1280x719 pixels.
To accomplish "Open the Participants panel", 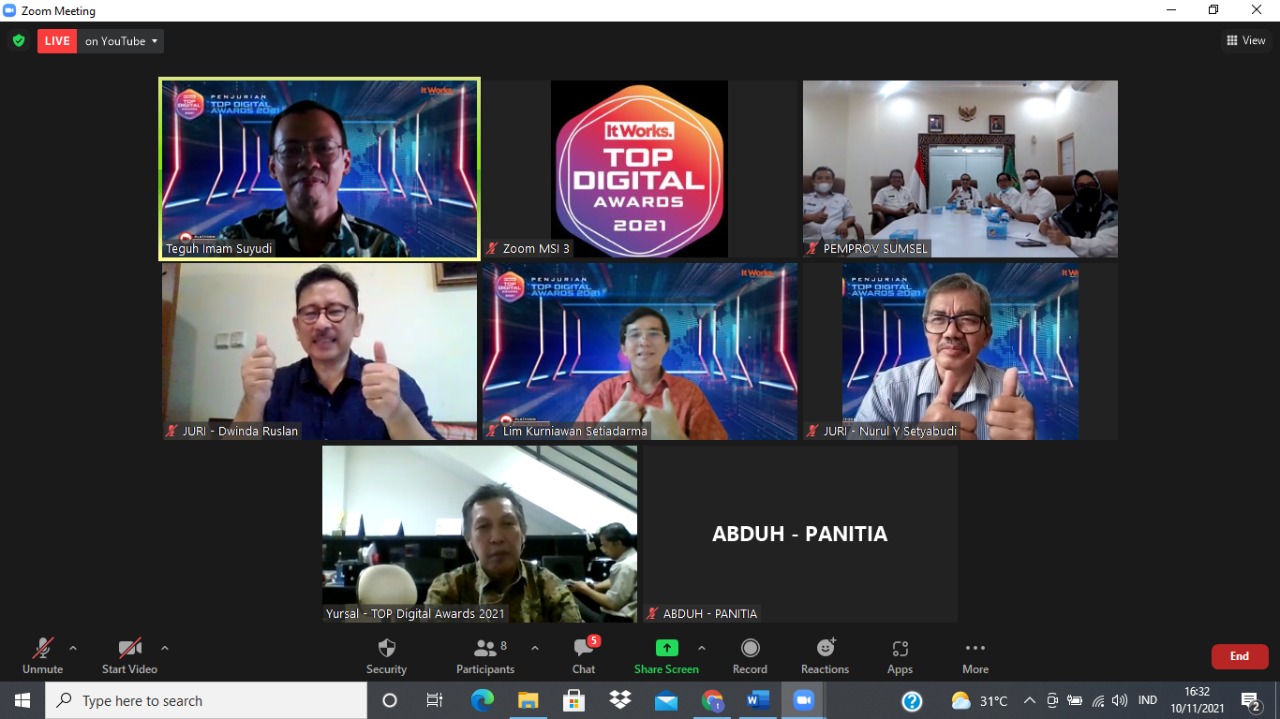I will [x=485, y=648].
